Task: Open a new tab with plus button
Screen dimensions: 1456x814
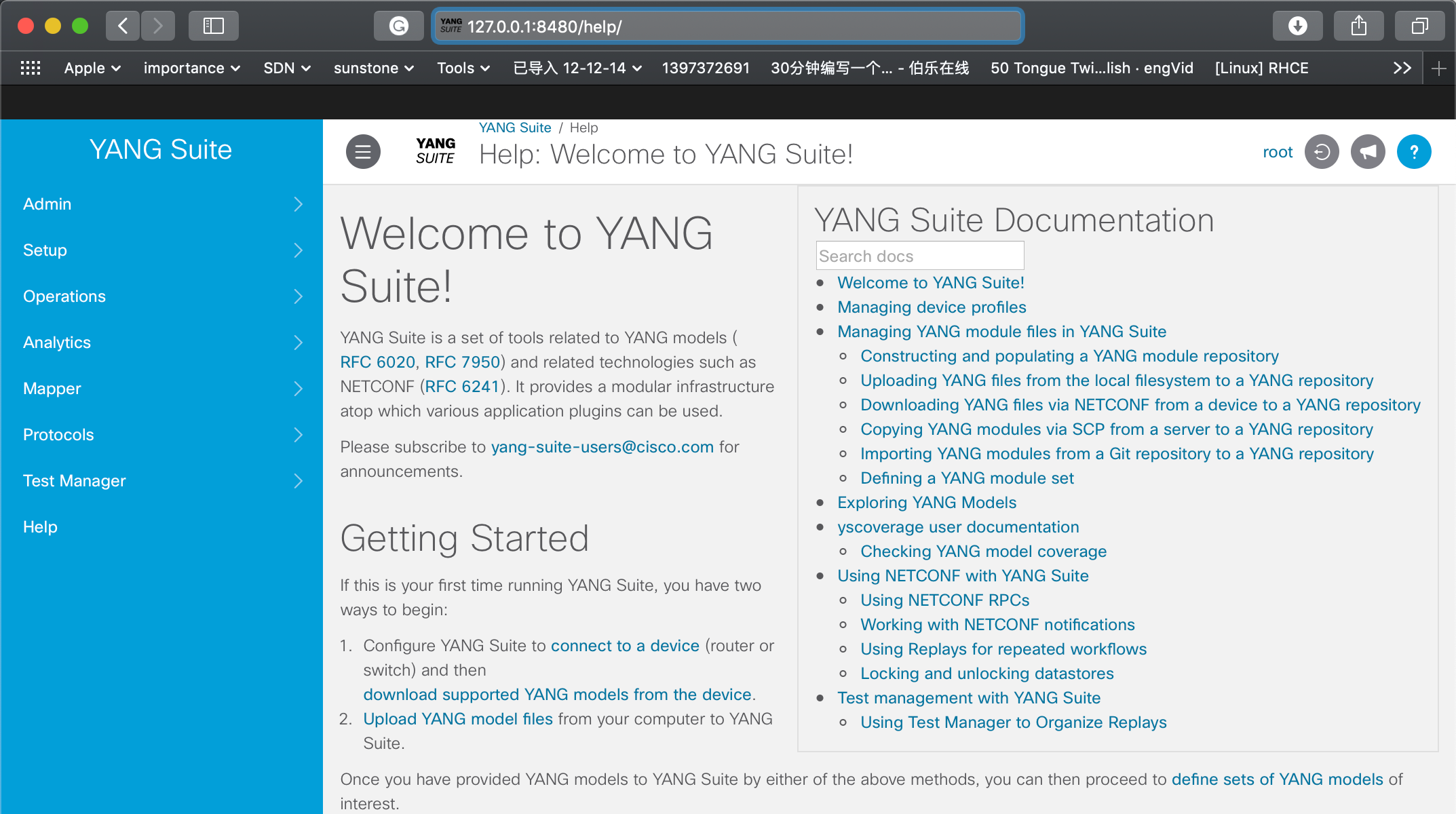Action: [x=1439, y=68]
